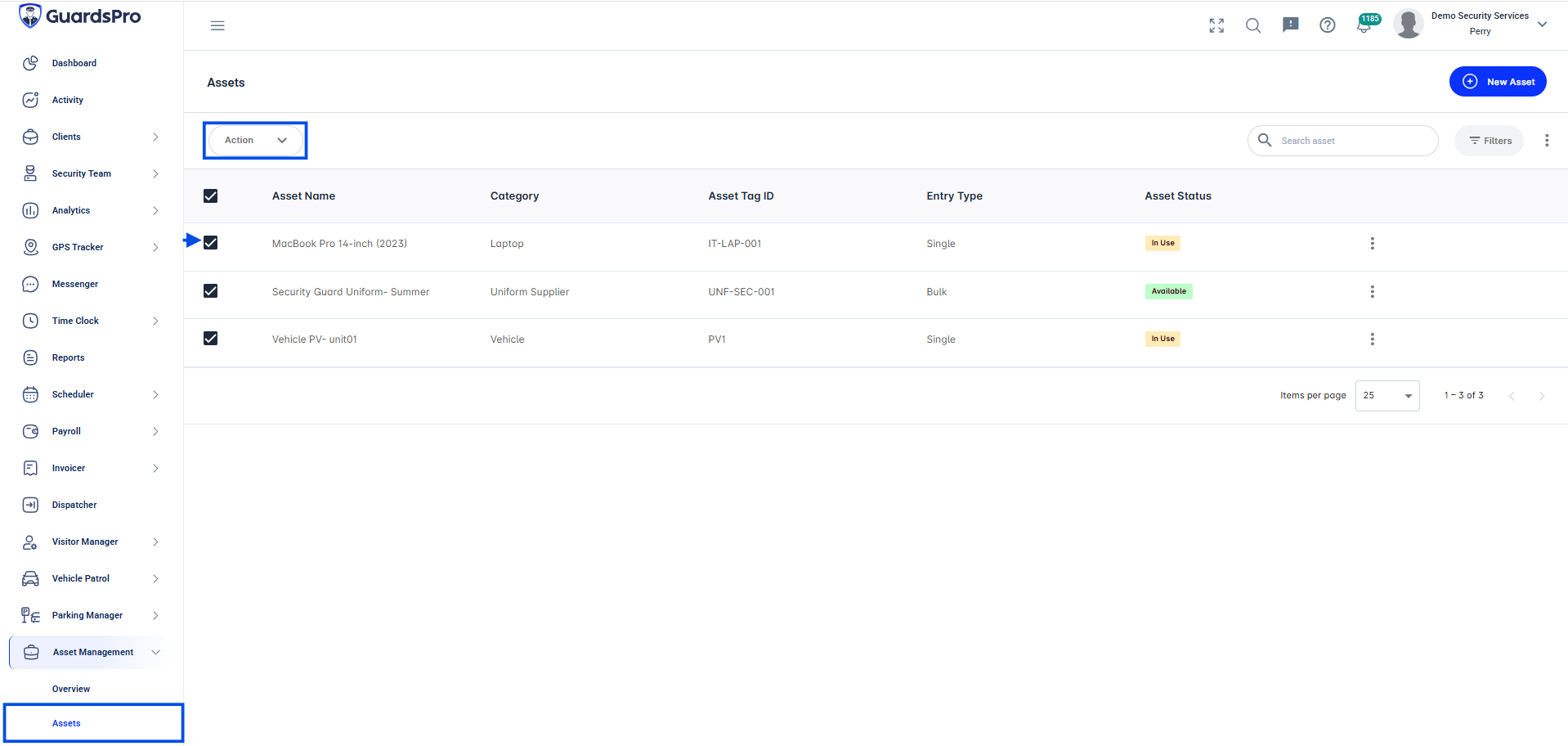1568x746 pixels.
Task: Open the Action dropdown
Action: 255,140
